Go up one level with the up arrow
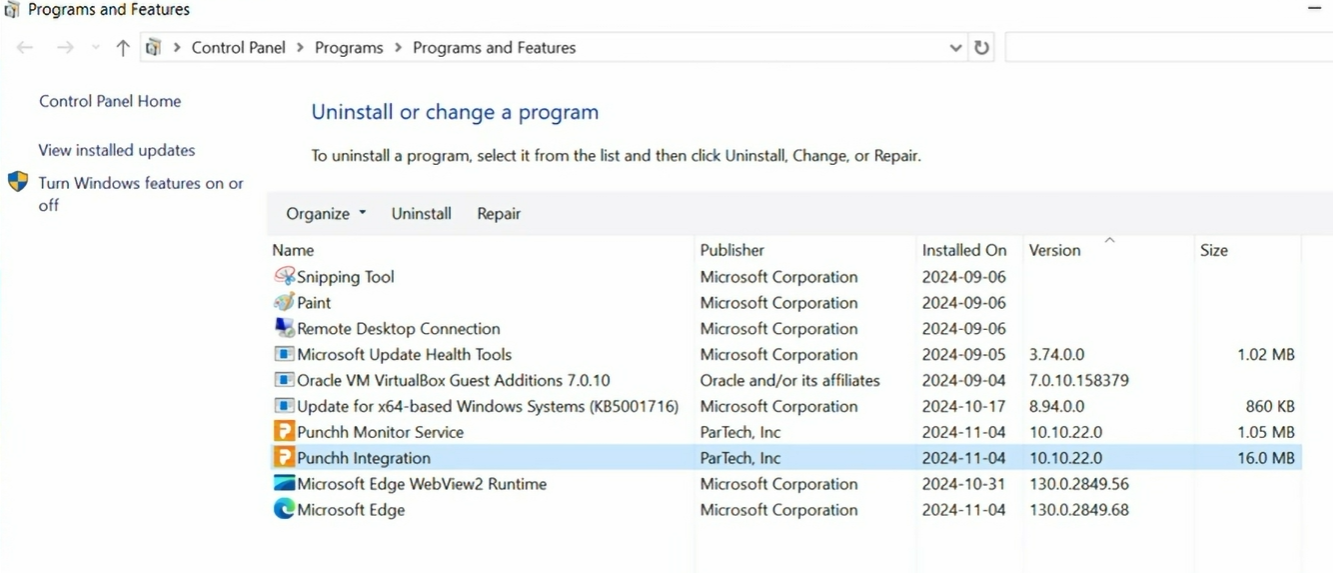This screenshot has height=573, width=1333. [122, 47]
